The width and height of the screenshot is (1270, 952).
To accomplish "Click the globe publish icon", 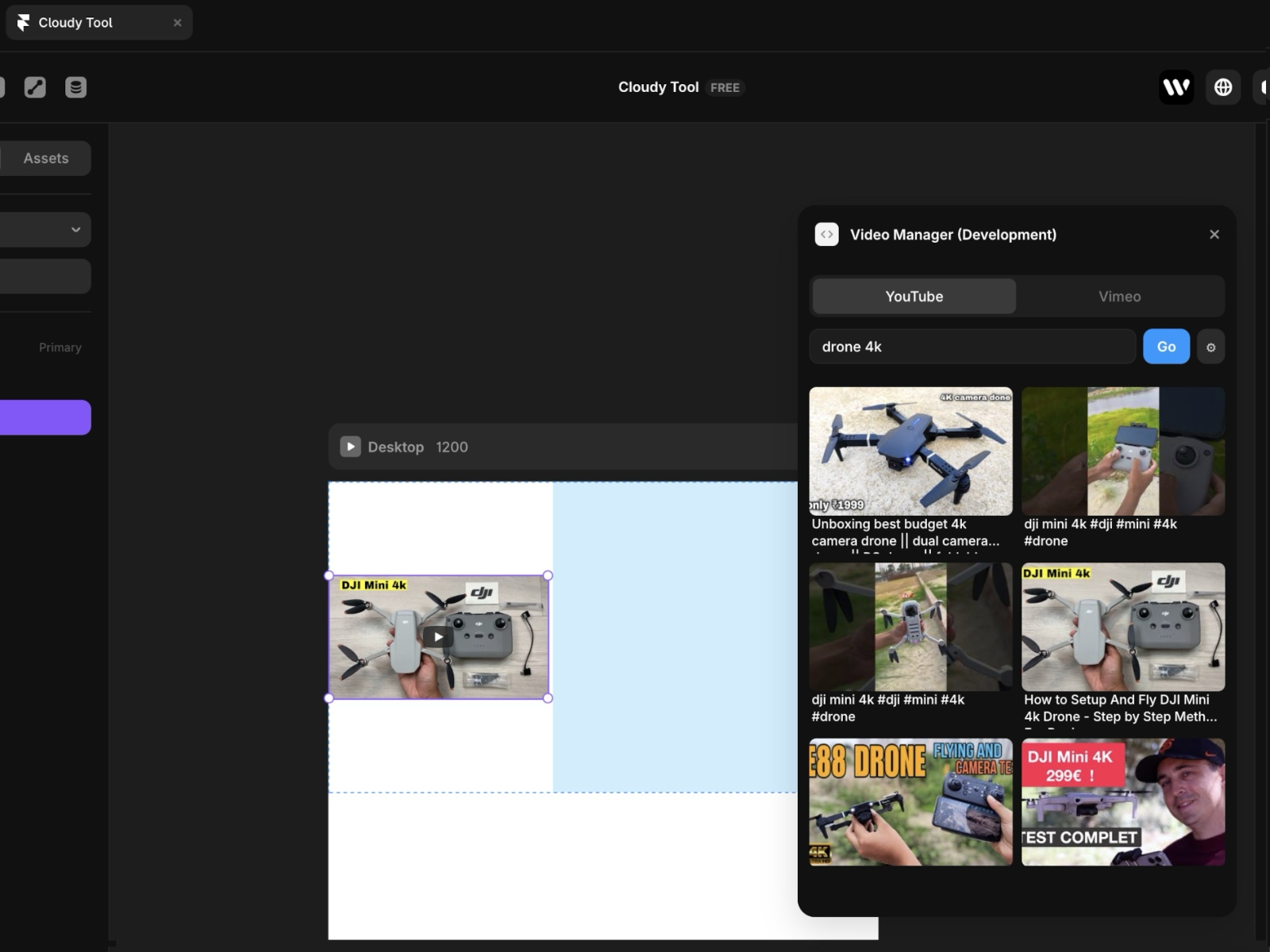I will (1223, 87).
